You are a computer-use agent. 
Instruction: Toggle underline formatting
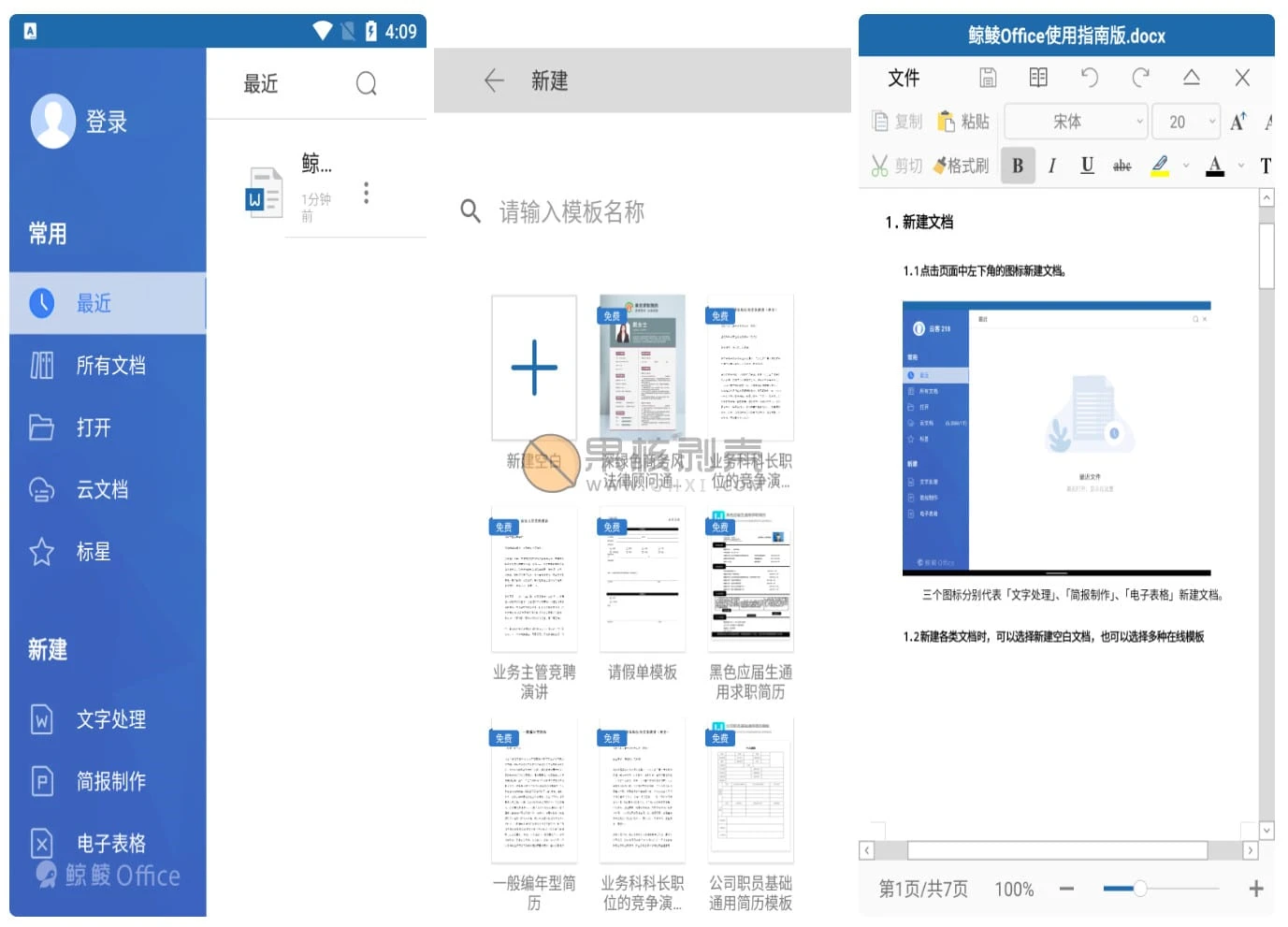coord(1087,166)
